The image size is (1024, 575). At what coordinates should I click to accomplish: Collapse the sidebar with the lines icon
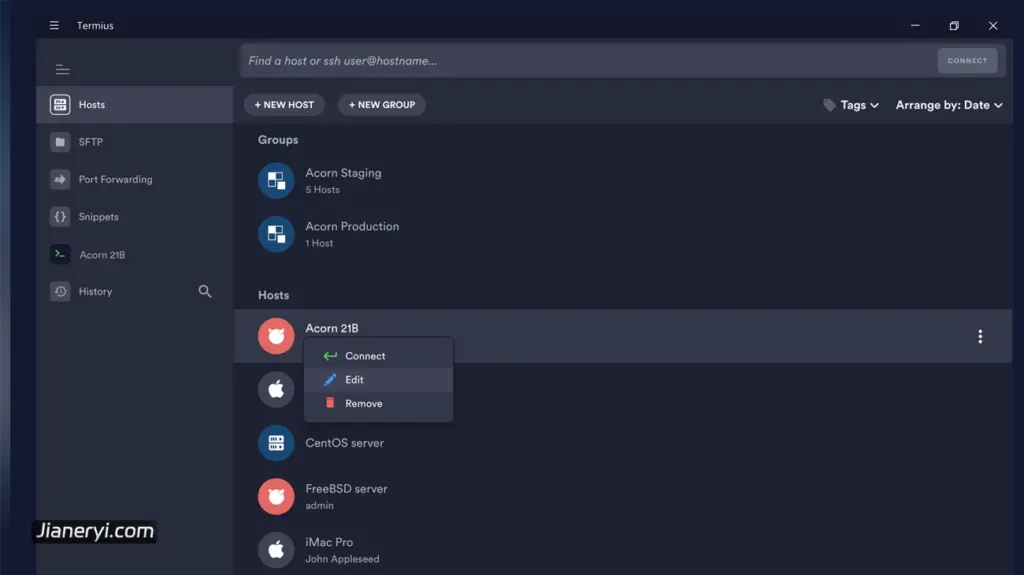pyautogui.click(x=63, y=69)
